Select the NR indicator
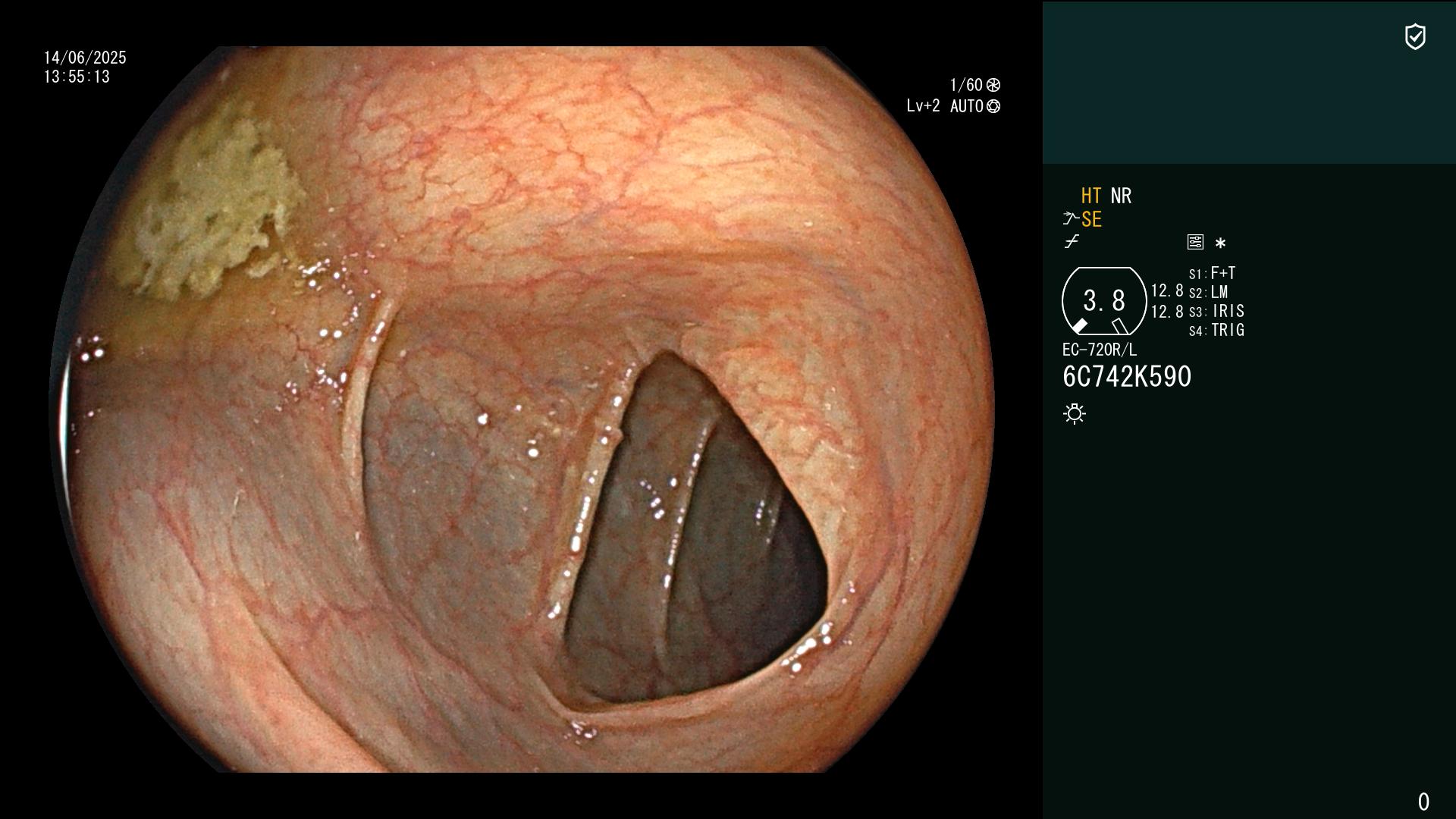 point(1121,196)
